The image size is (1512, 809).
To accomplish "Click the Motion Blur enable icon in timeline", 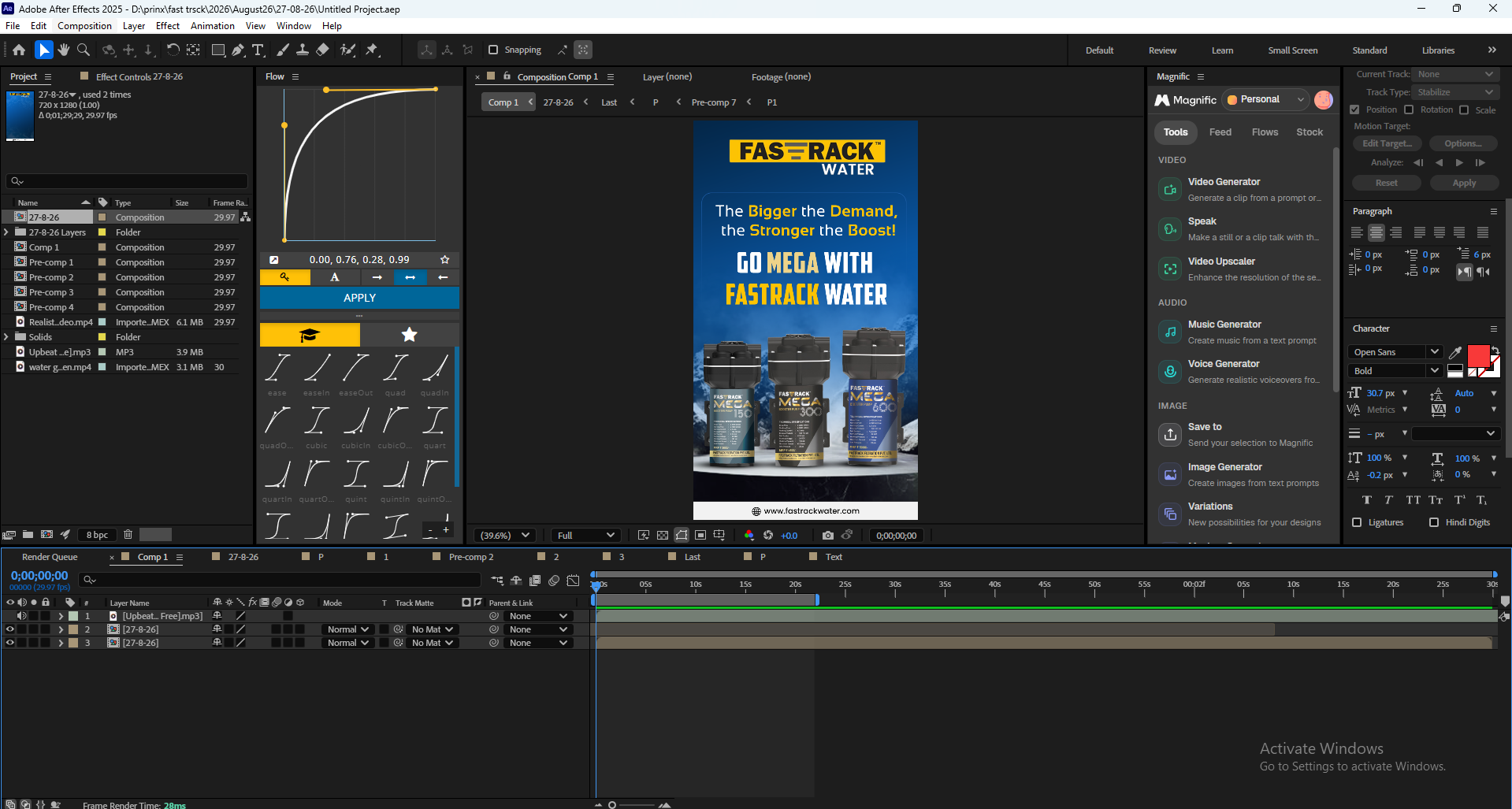I will point(554,581).
